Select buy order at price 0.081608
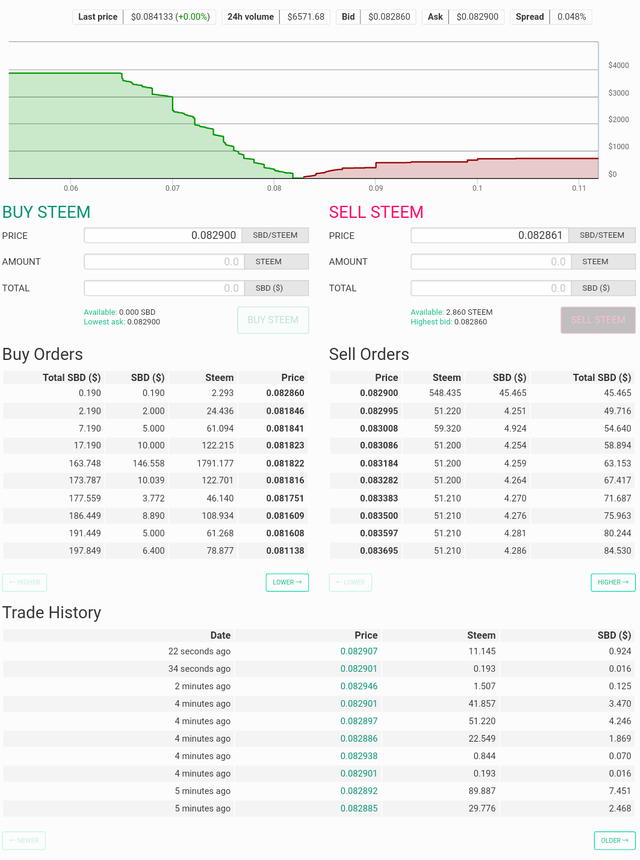 [156, 533]
